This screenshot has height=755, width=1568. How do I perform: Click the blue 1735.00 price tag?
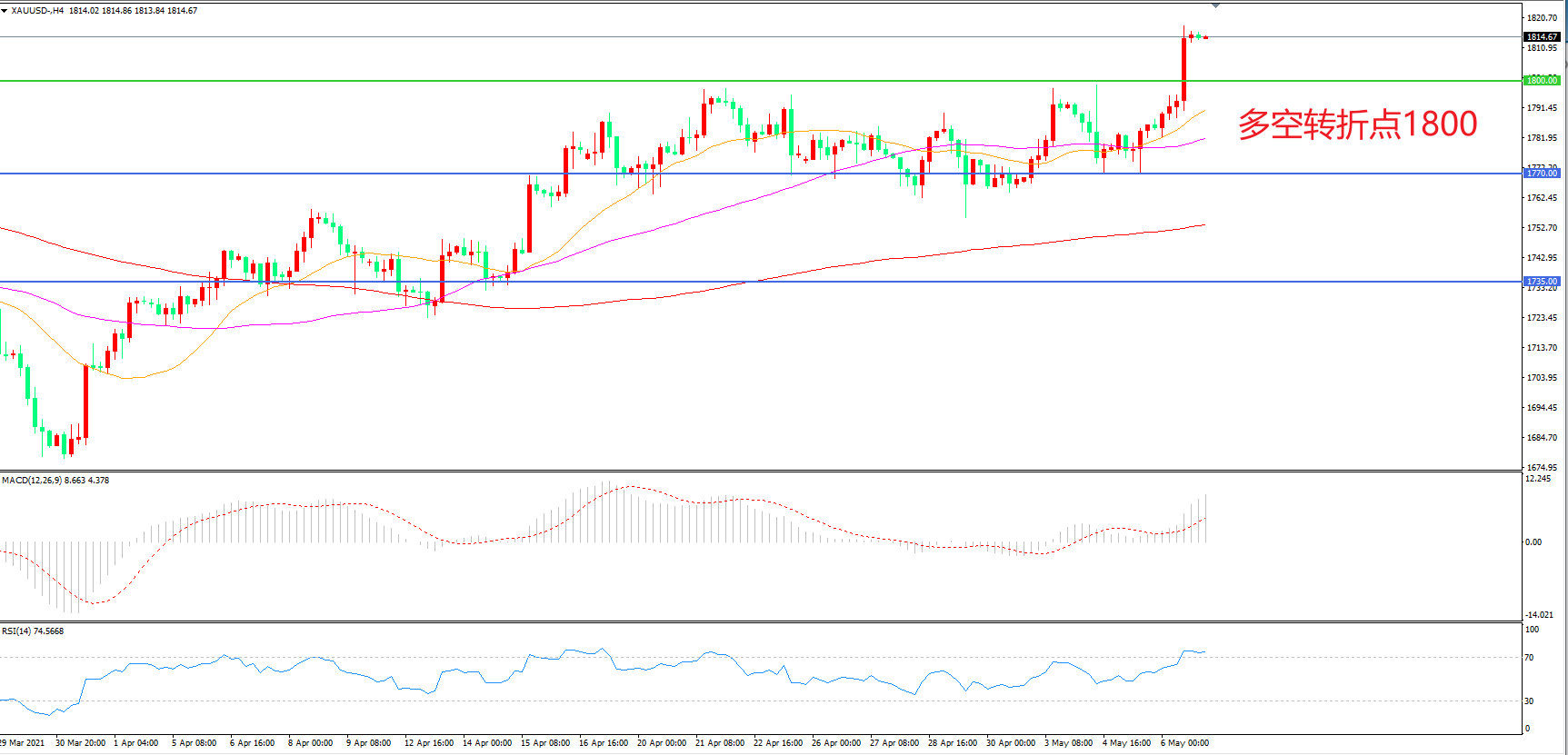1541,282
